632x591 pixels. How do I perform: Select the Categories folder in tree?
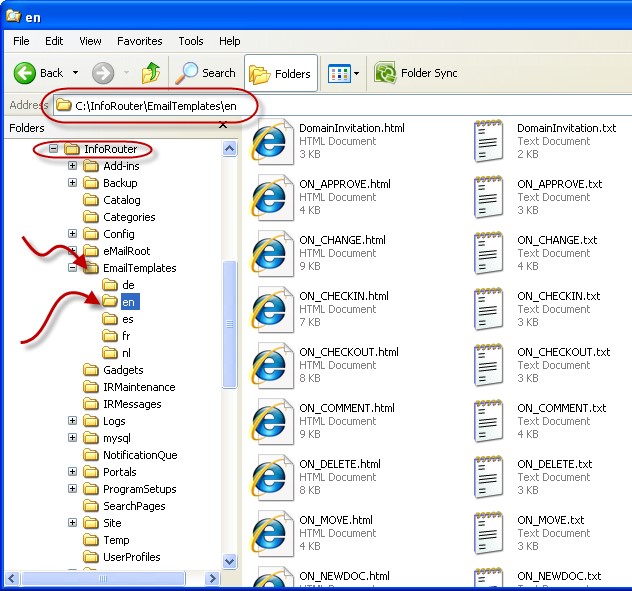click(119, 217)
